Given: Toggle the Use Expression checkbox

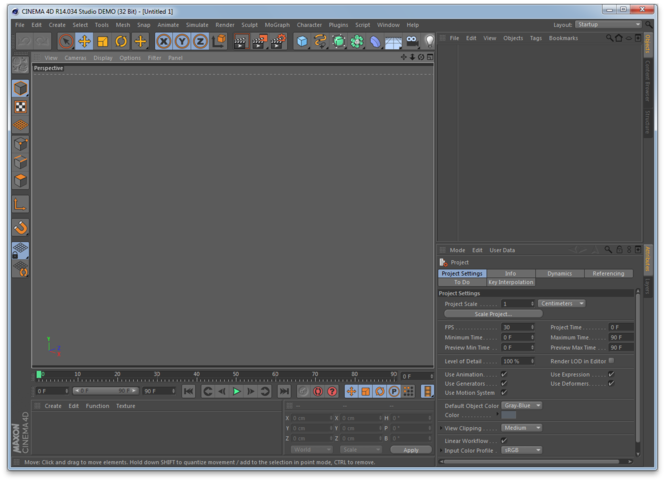Looking at the screenshot, I should pyautogui.click(x=611, y=374).
